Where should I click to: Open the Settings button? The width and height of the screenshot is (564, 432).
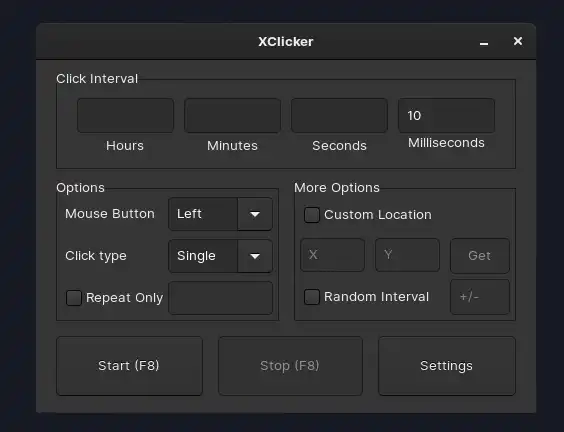[447, 366]
